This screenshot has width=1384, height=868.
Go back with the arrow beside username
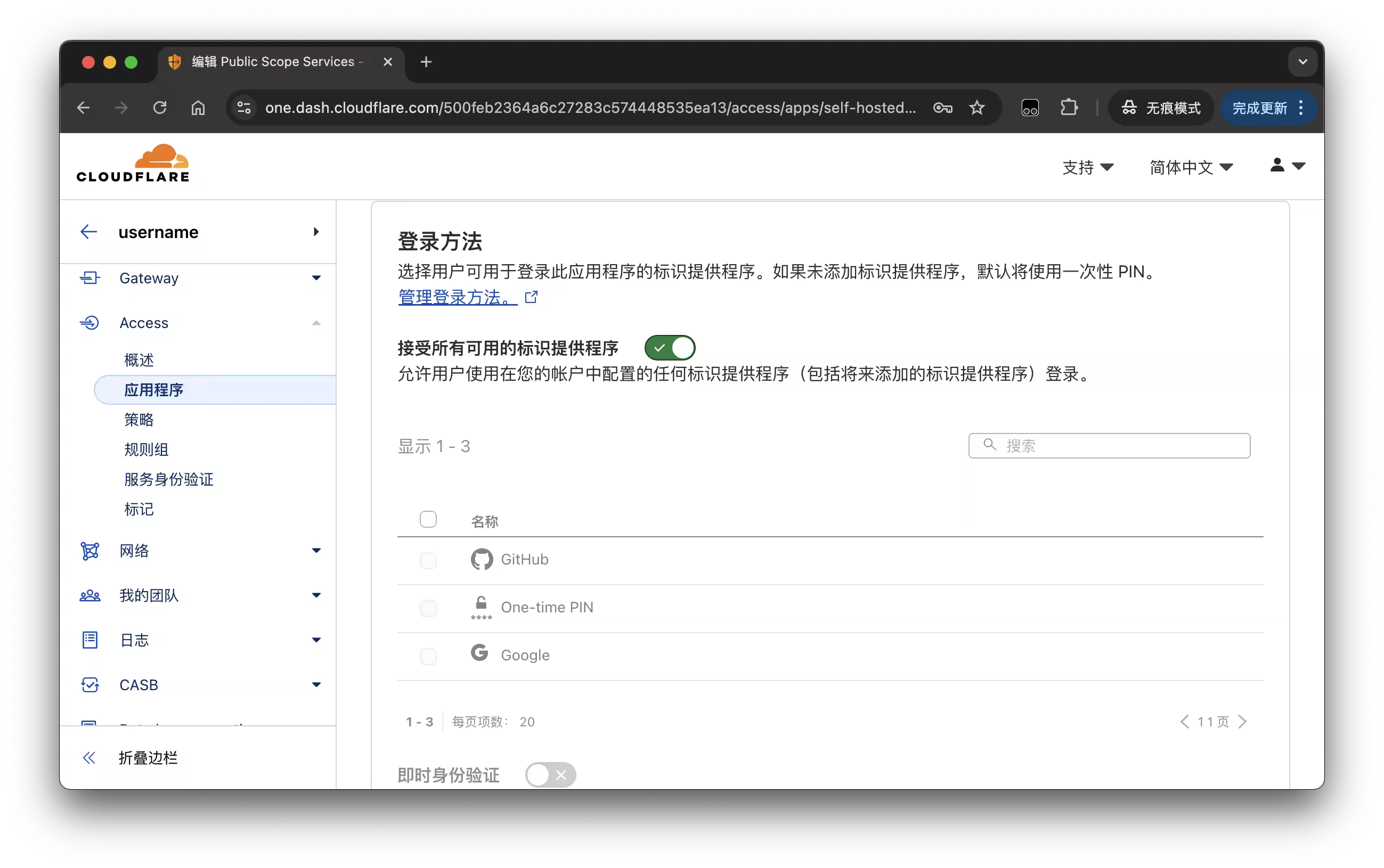coord(88,231)
